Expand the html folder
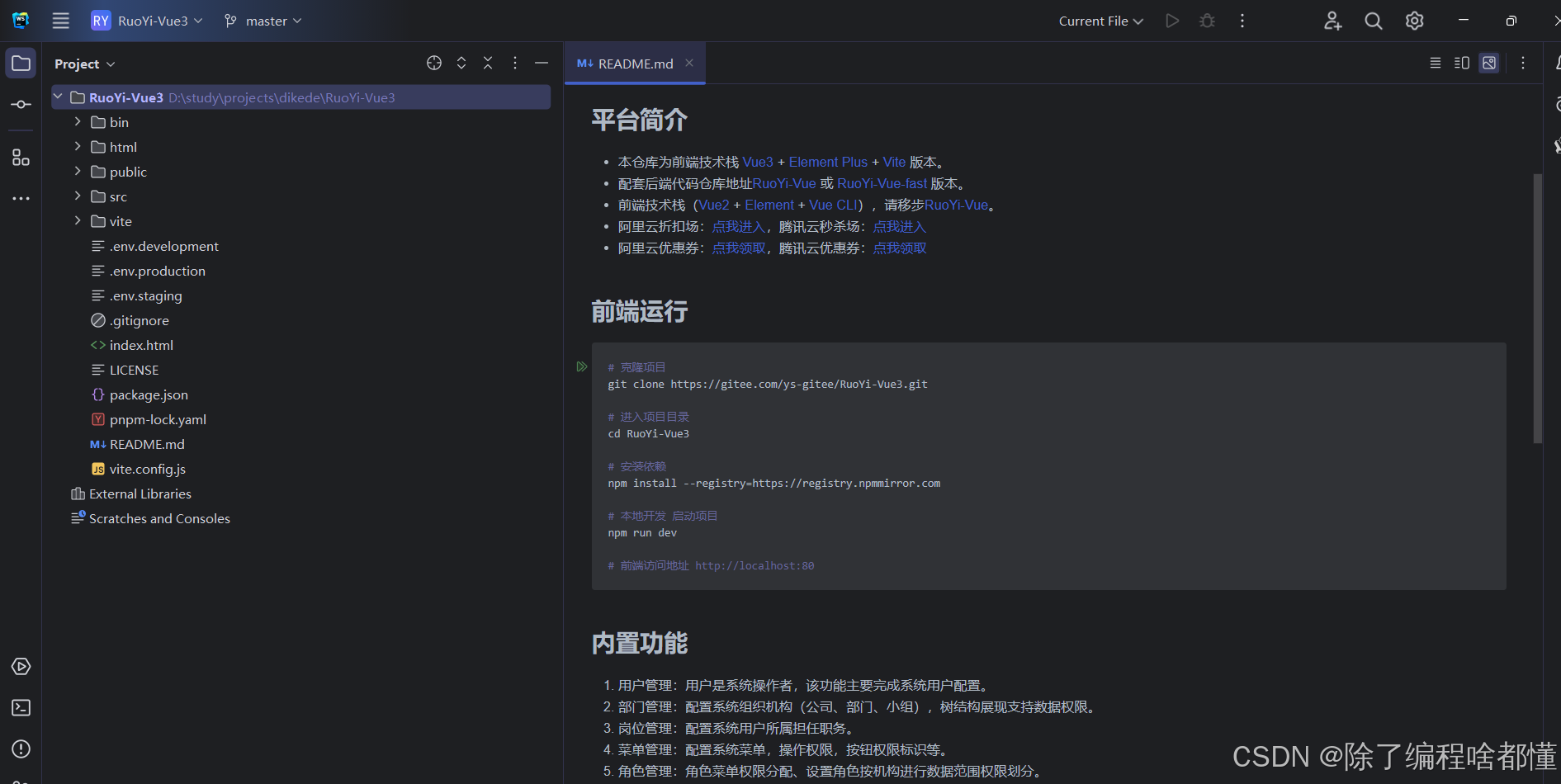 coord(78,147)
